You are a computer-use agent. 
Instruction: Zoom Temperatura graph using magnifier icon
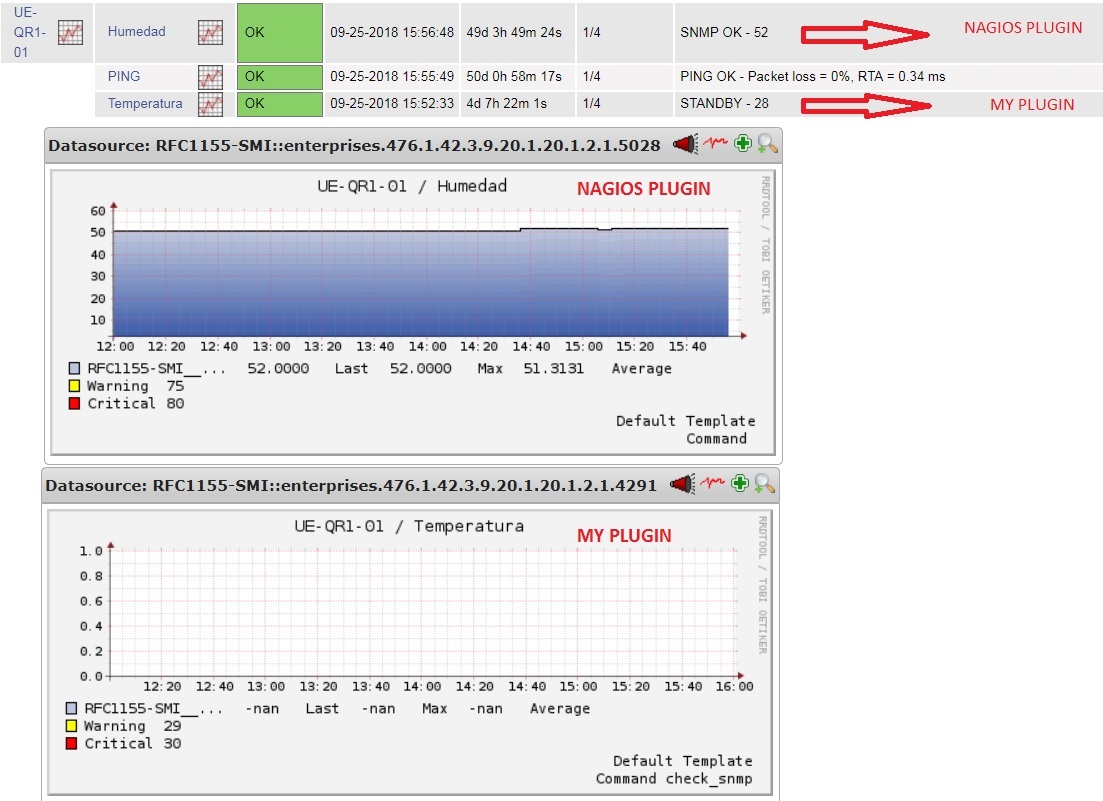765,485
